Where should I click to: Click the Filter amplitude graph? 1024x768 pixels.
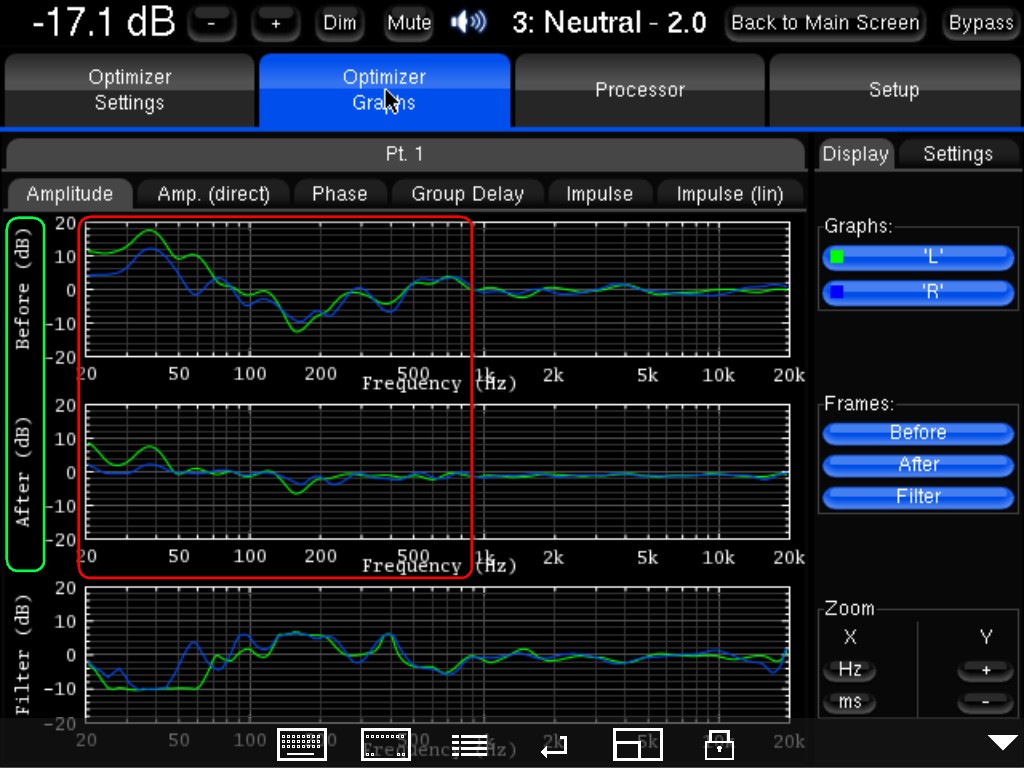coord(438,654)
